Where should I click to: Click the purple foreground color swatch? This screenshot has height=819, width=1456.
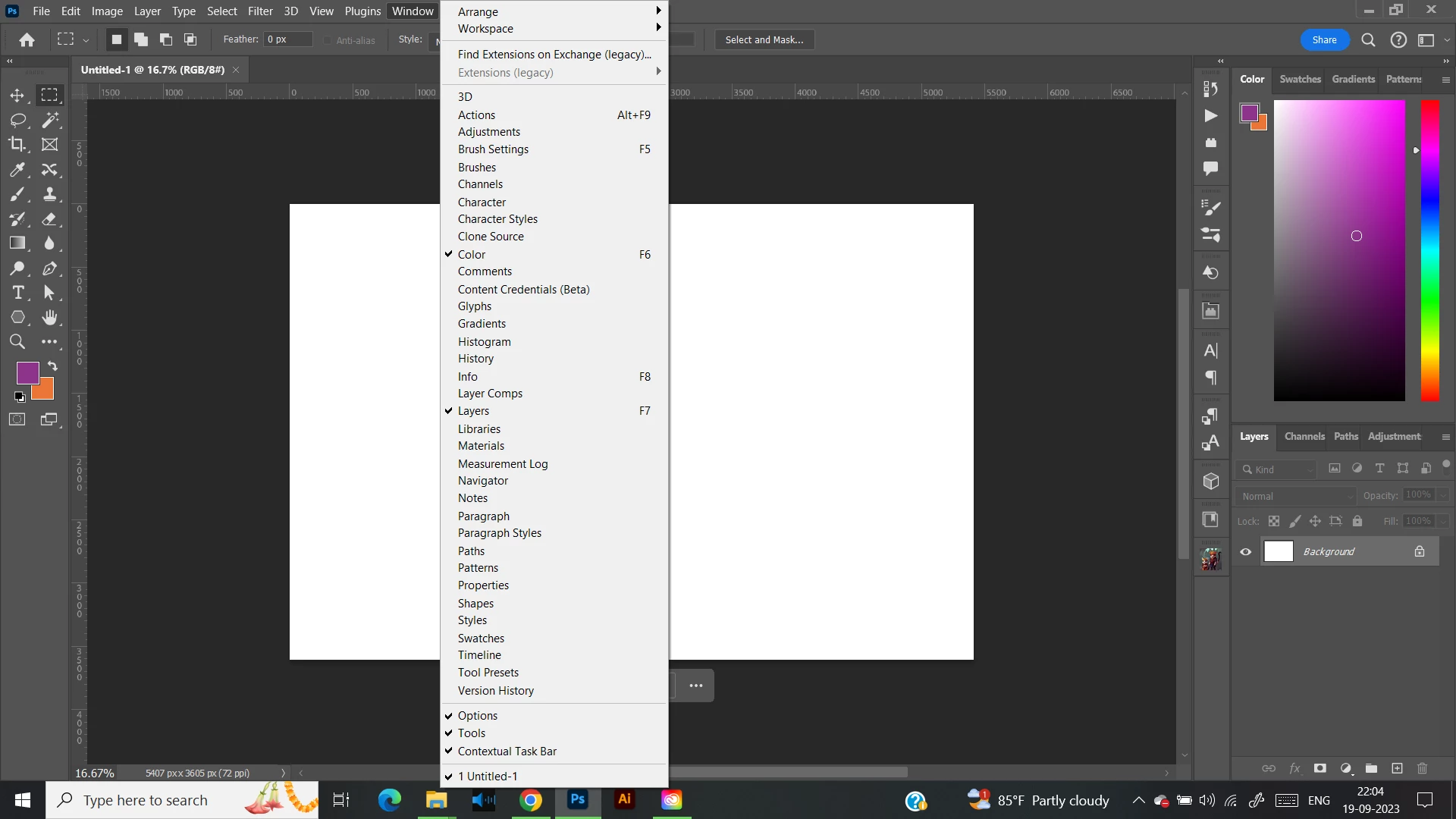click(27, 372)
